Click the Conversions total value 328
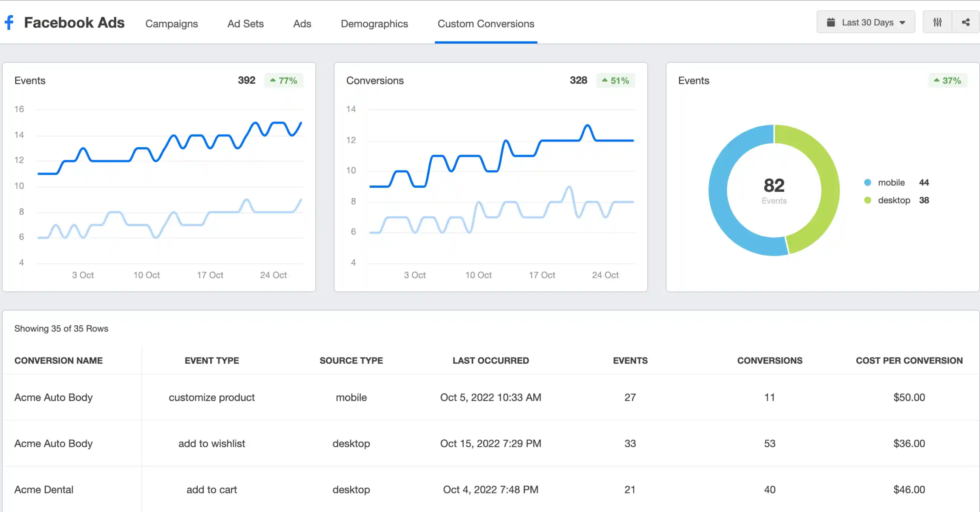980x512 pixels. coord(578,81)
